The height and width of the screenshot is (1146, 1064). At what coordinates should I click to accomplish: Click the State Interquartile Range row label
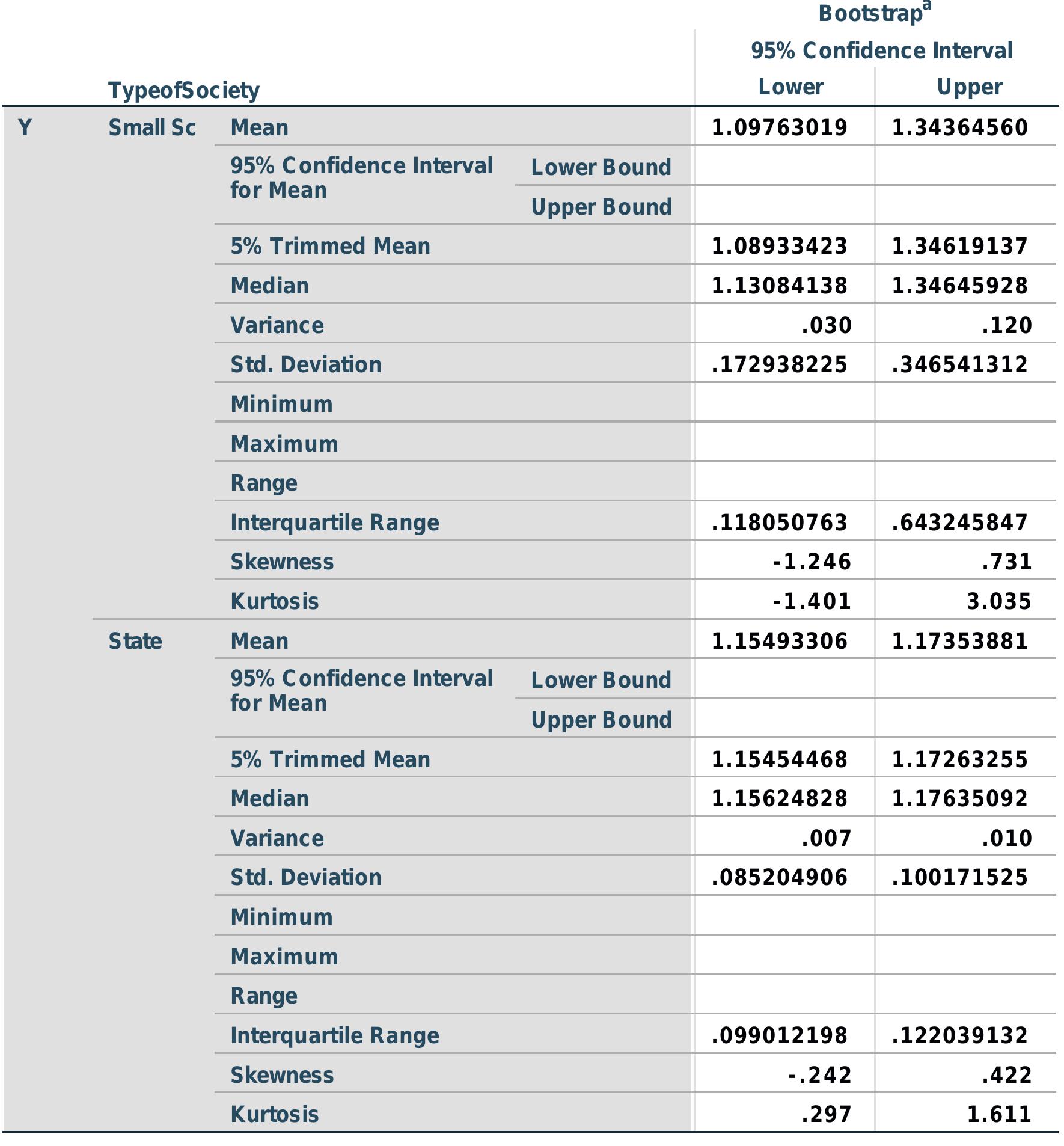click(x=335, y=1035)
